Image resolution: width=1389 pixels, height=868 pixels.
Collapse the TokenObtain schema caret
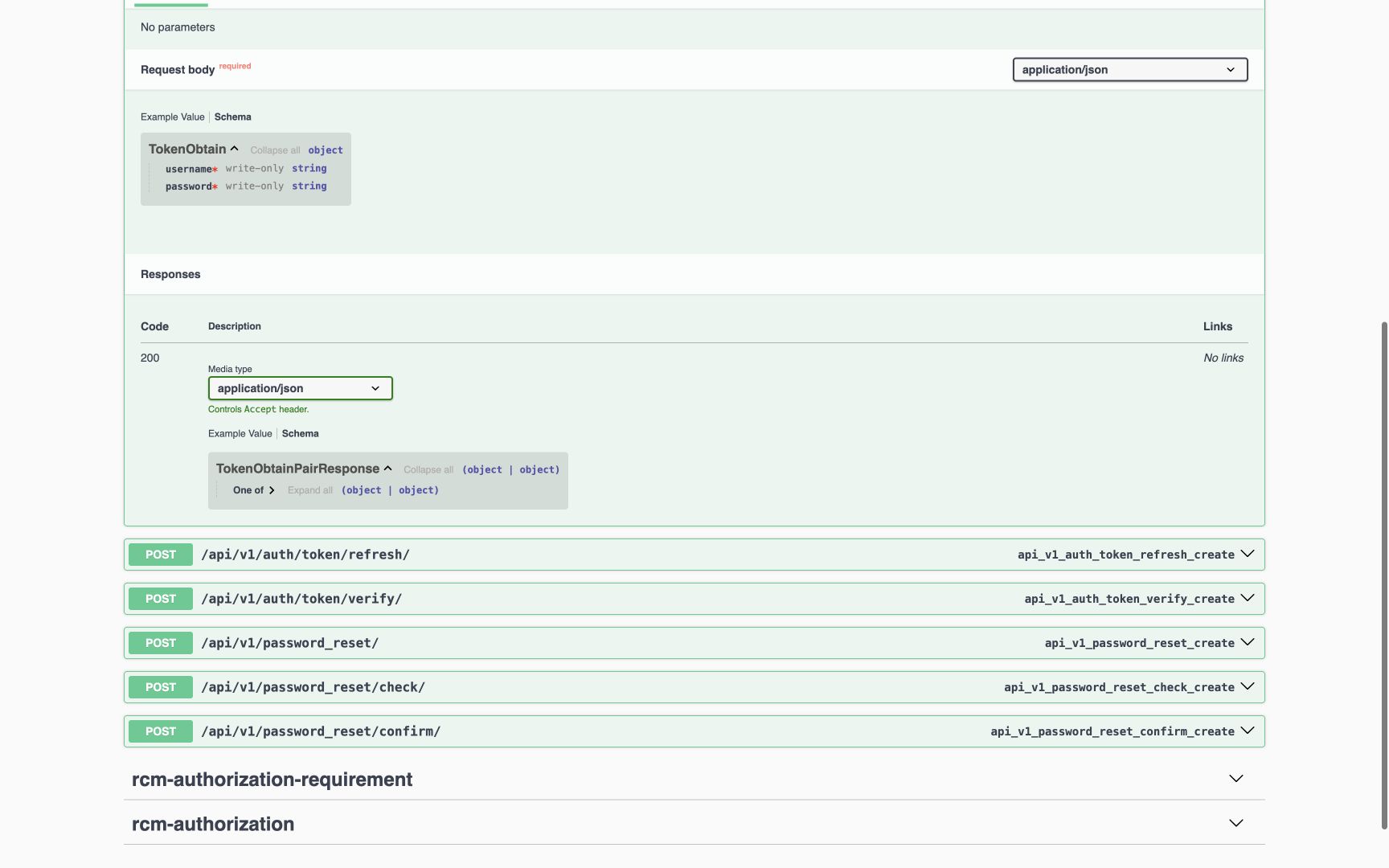coord(235,149)
